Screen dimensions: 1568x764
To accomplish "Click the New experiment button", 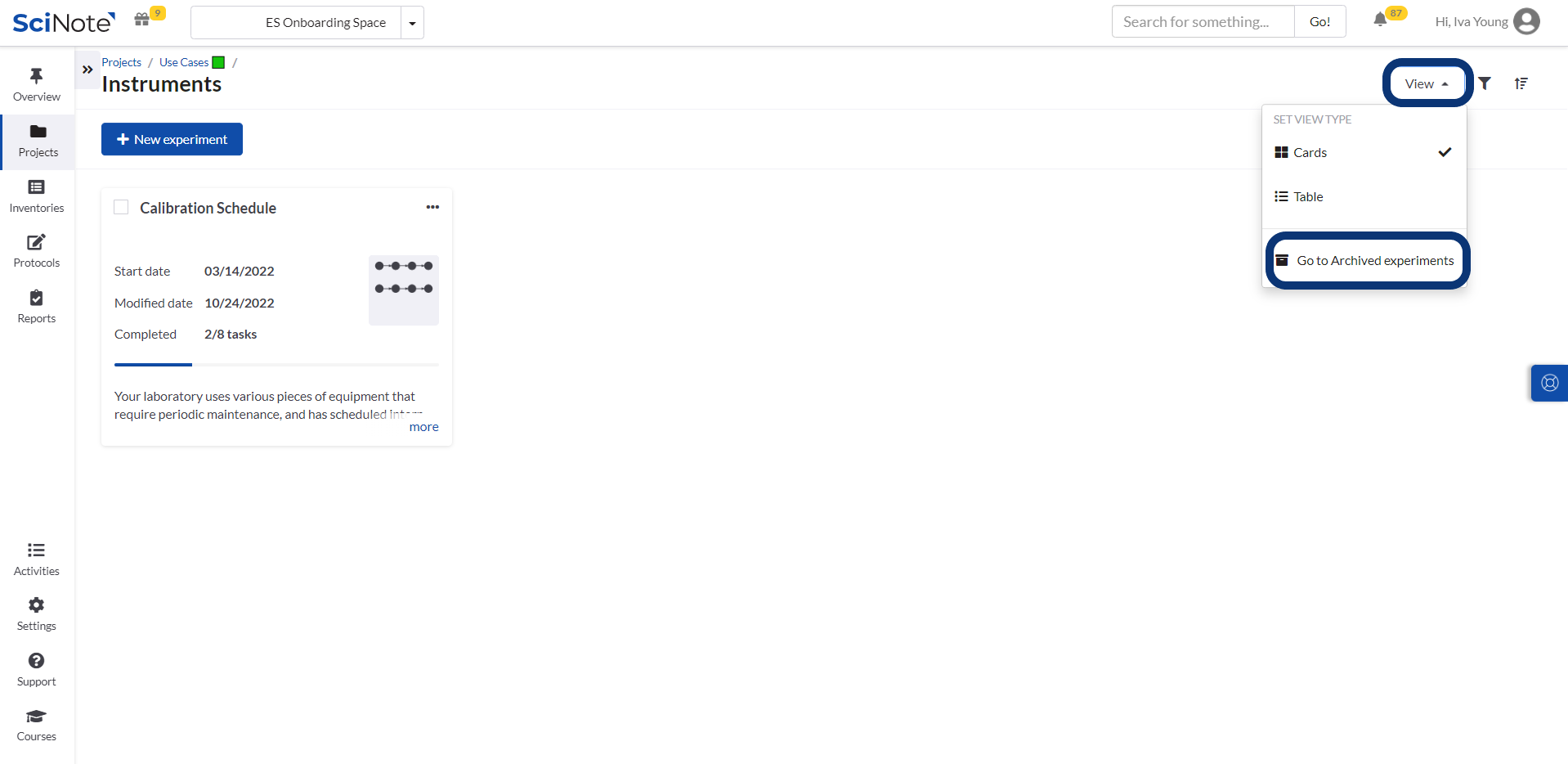I will coord(172,139).
